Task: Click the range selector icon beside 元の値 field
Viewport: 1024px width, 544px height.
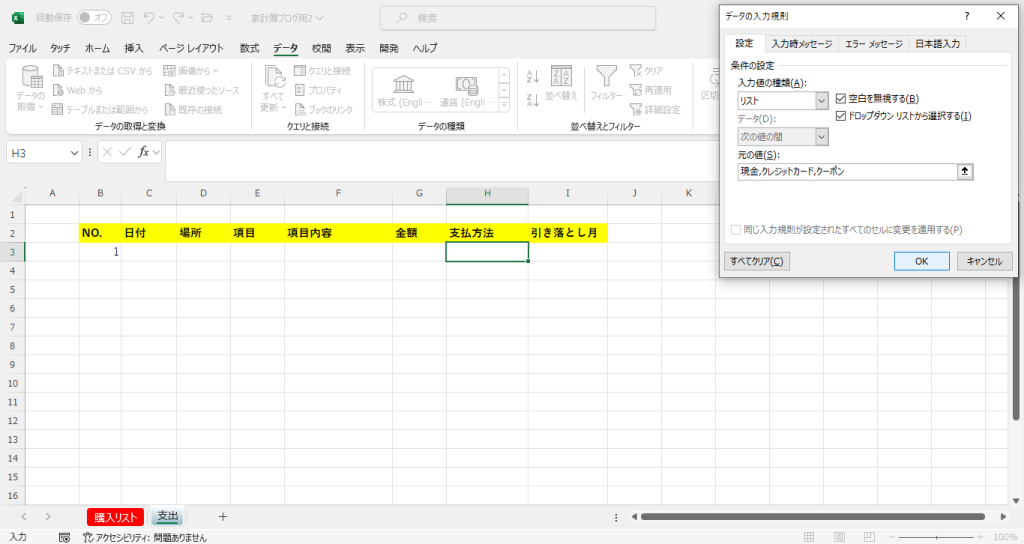Action: [964, 172]
